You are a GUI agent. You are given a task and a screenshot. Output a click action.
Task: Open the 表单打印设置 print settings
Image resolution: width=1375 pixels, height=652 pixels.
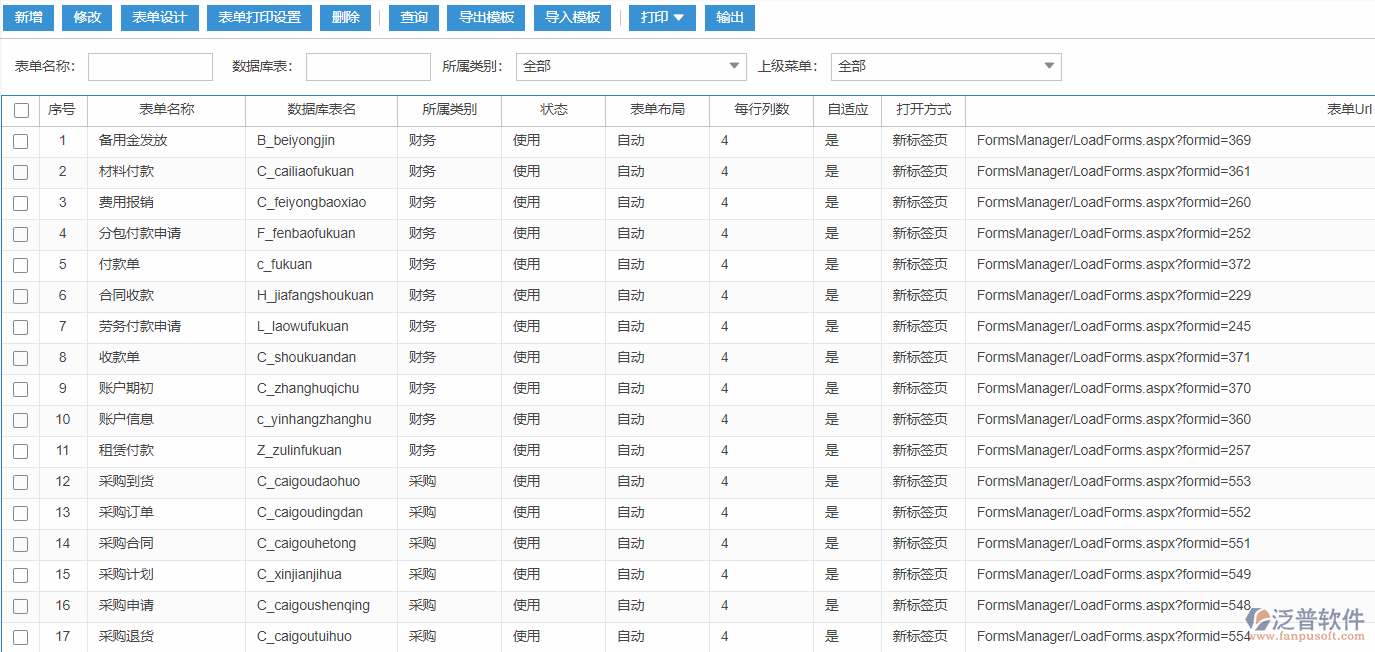click(x=257, y=18)
